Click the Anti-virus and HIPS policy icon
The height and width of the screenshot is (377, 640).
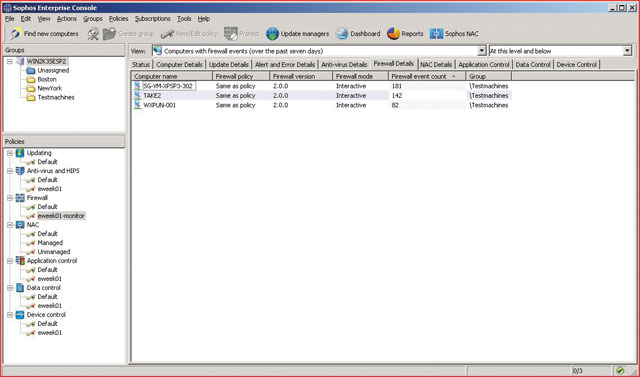click(20, 171)
